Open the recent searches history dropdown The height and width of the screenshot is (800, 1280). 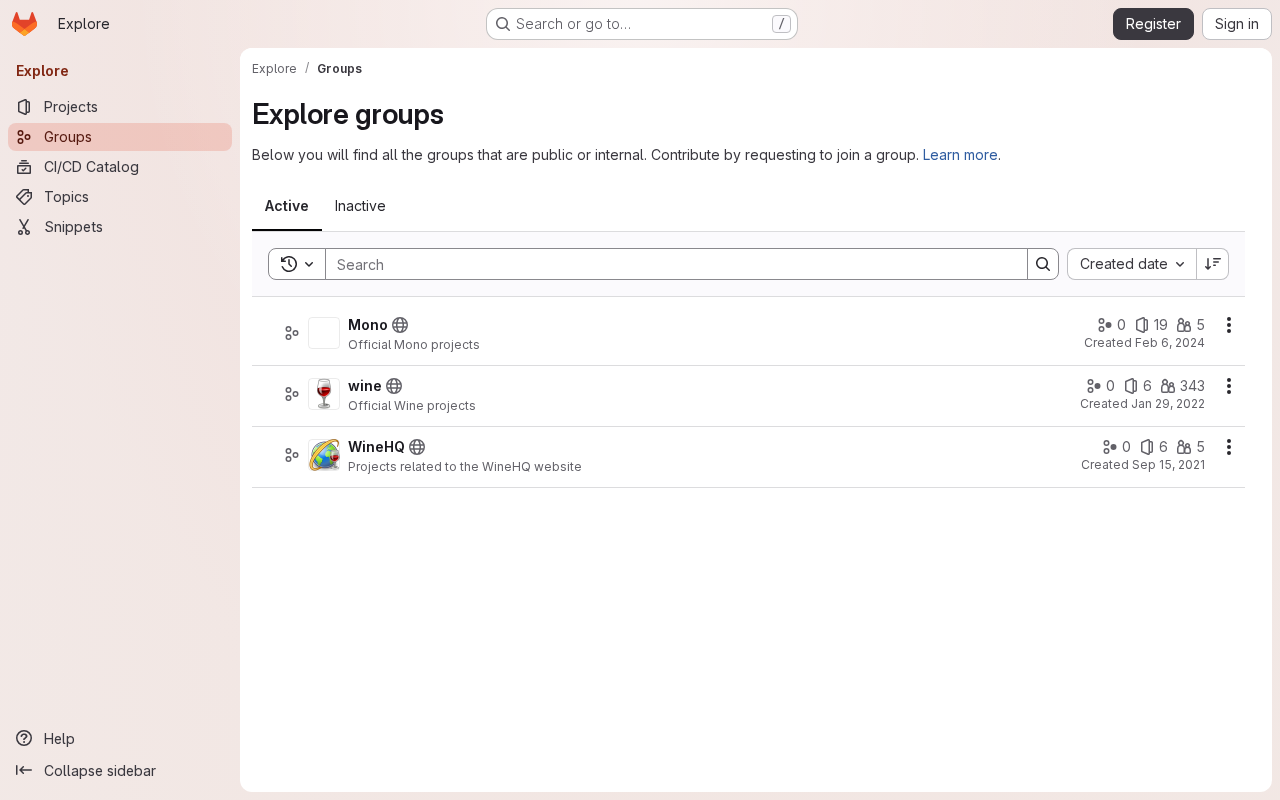pos(297,264)
